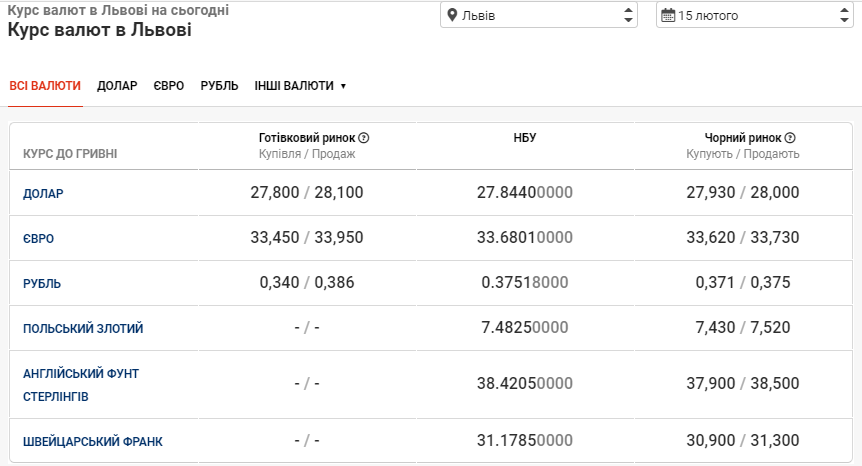Select zloty black market rate 7,430 / 7,520

pos(743,328)
